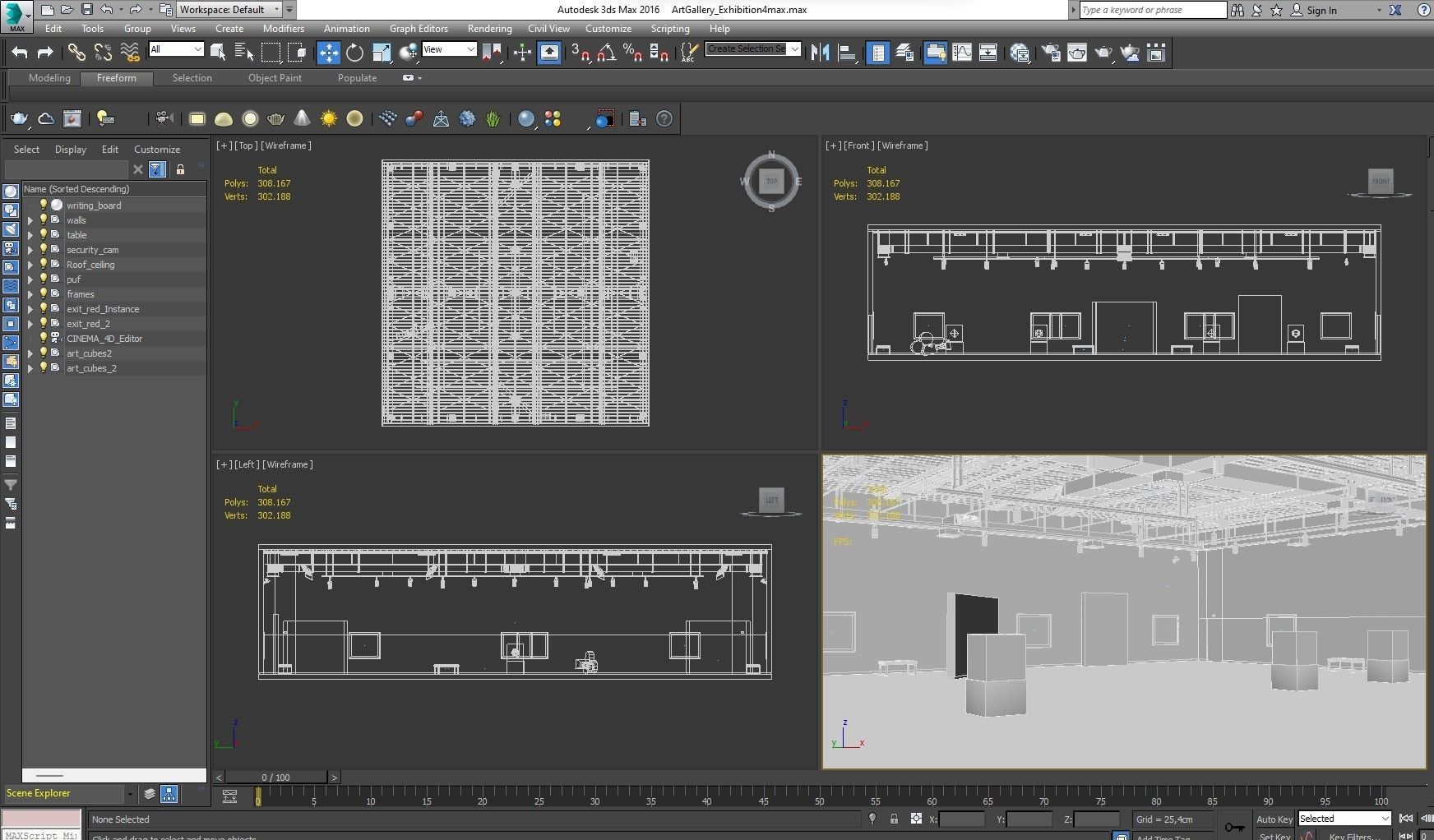Click the Undo arrow in main toolbar
The image size is (1434, 840).
click(20, 53)
